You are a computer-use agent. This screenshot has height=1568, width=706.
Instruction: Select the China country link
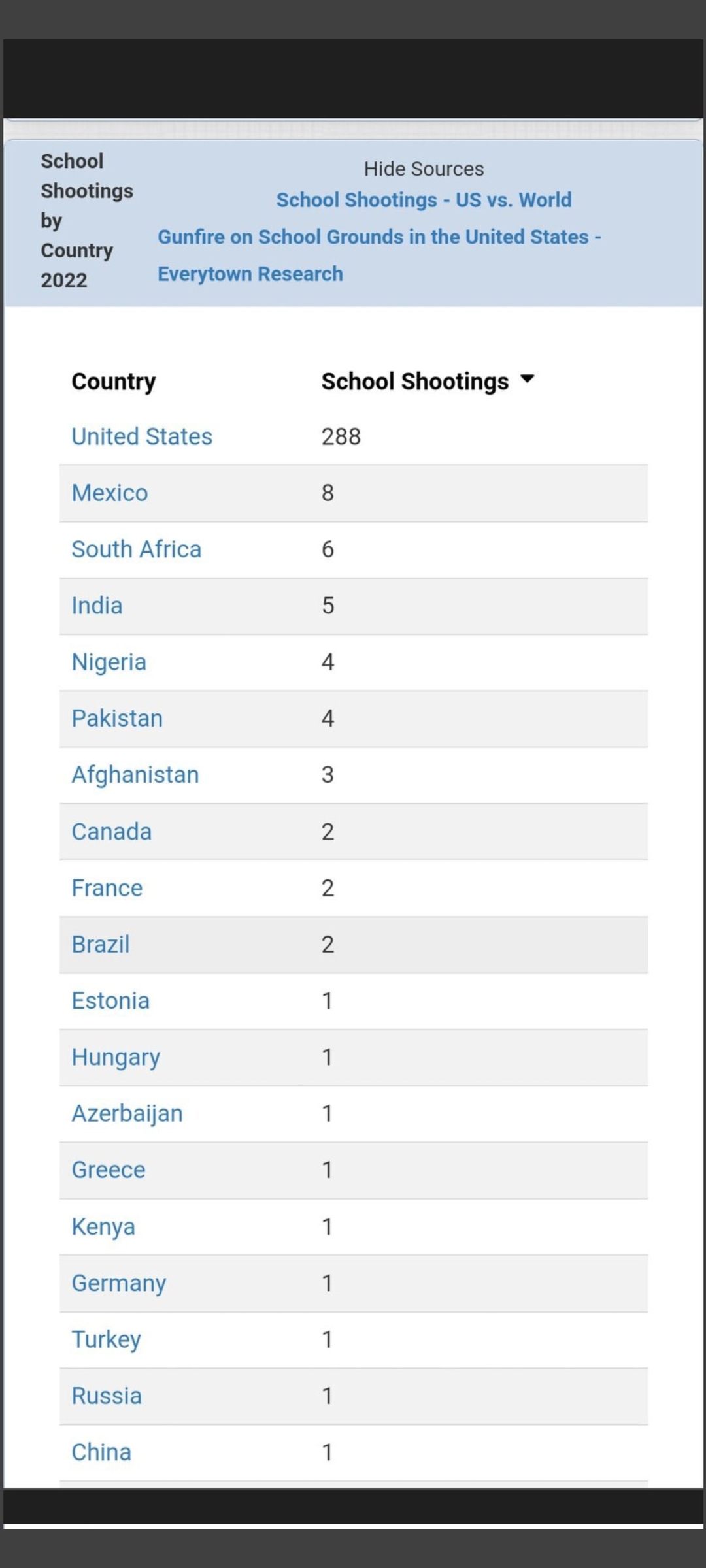pos(101,1452)
